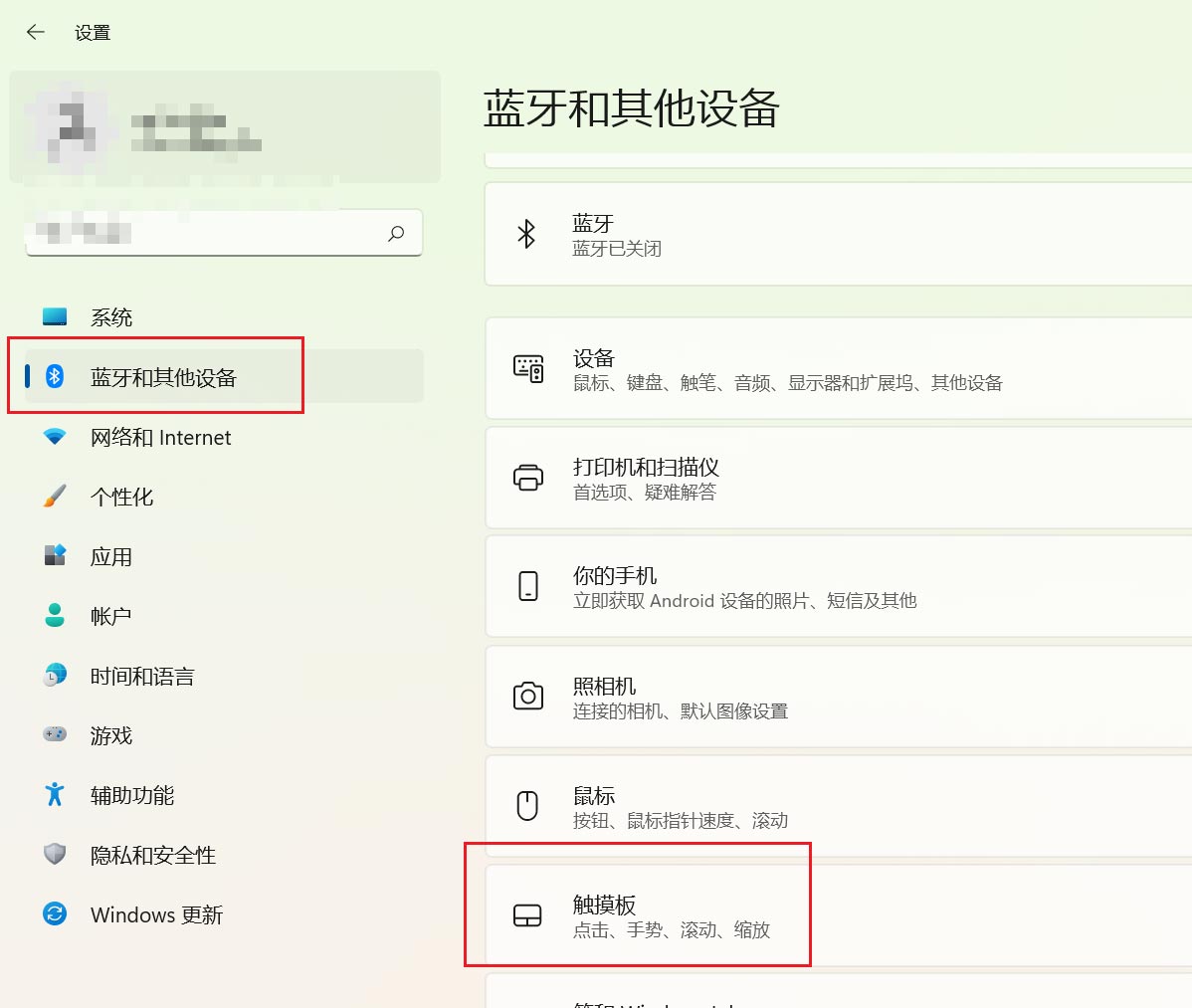Open the 应用 settings category
The image size is (1192, 1008).
point(111,557)
